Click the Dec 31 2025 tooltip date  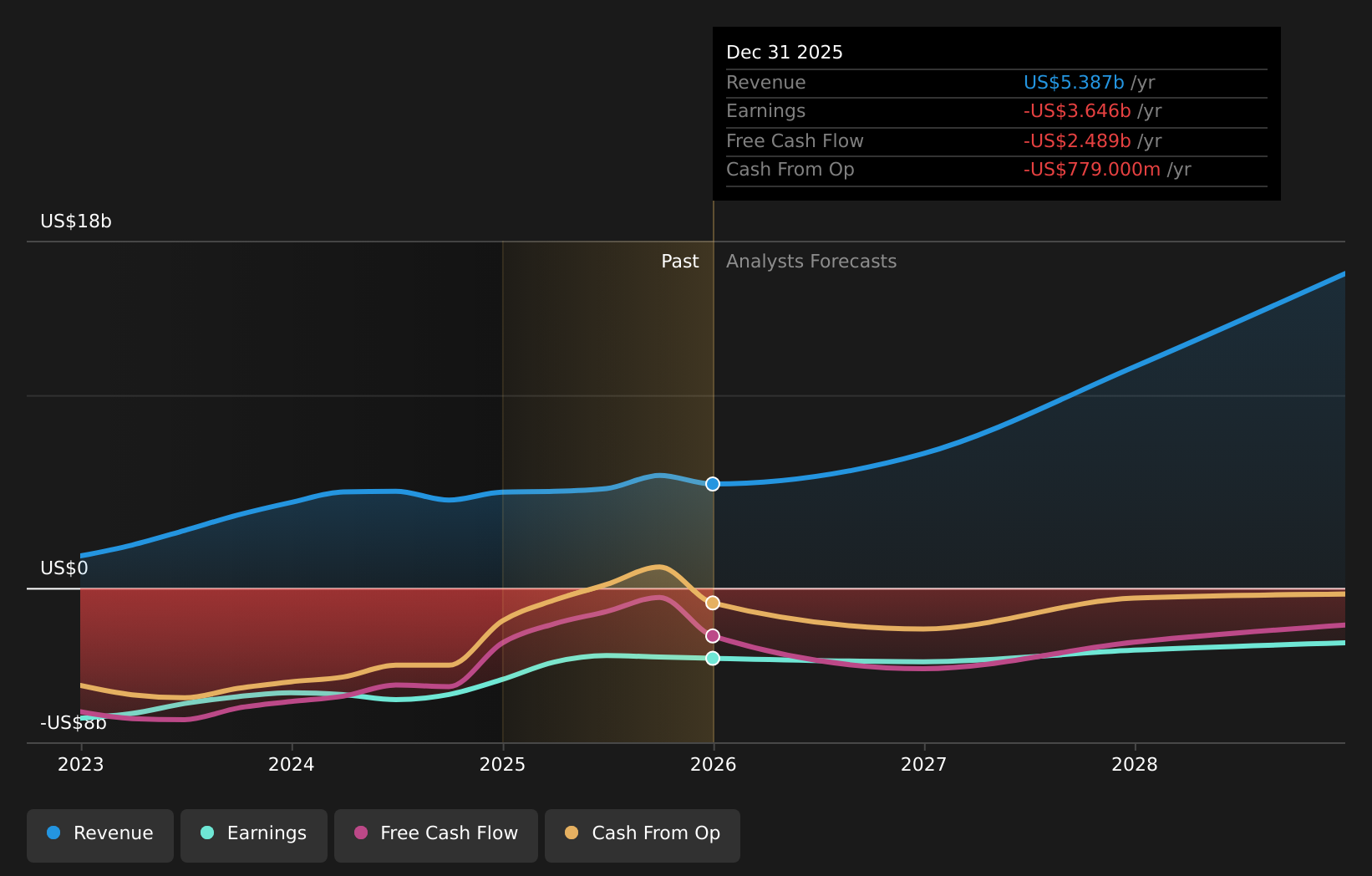tap(785, 53)
